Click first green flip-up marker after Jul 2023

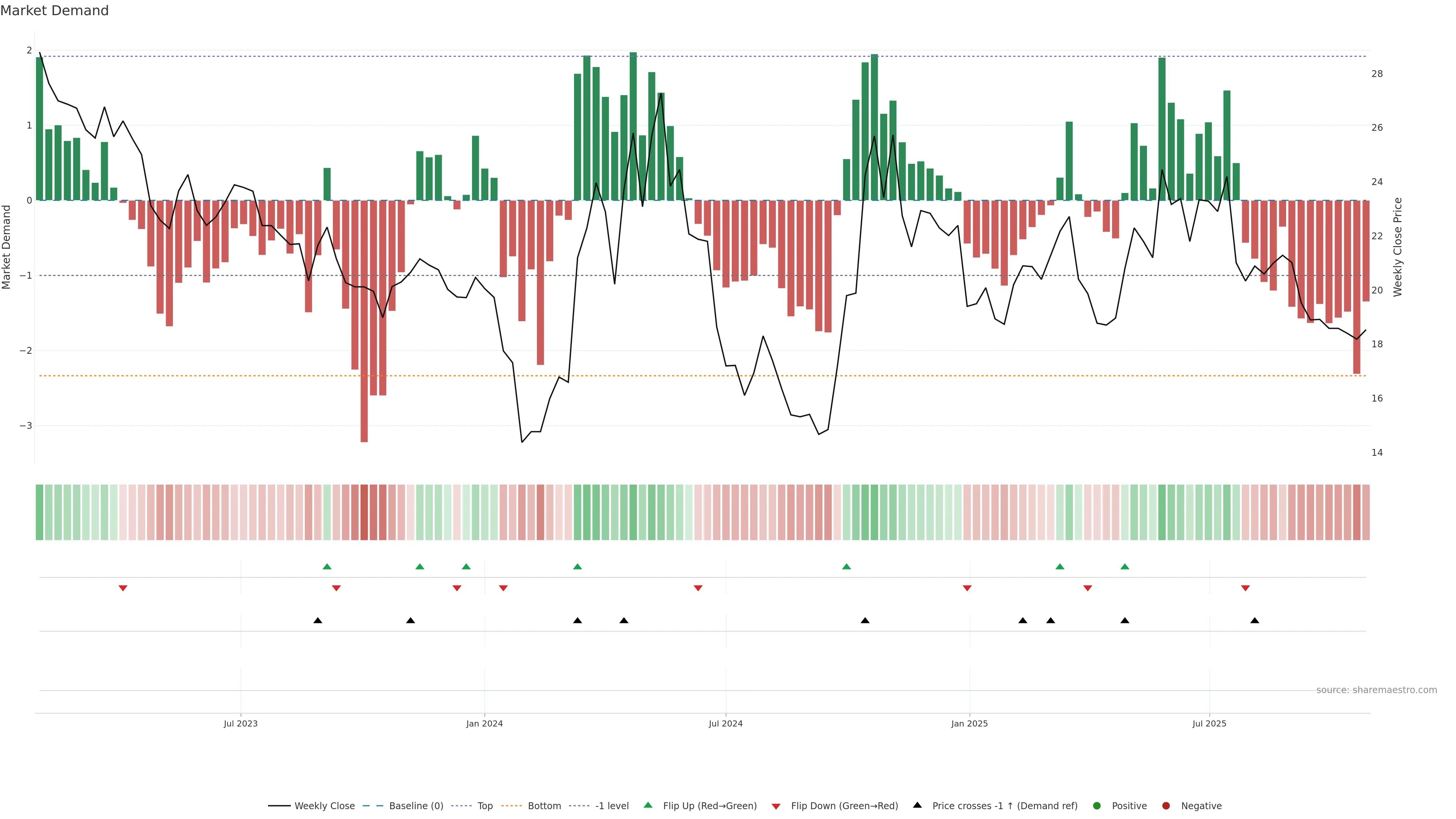[327, 566]
